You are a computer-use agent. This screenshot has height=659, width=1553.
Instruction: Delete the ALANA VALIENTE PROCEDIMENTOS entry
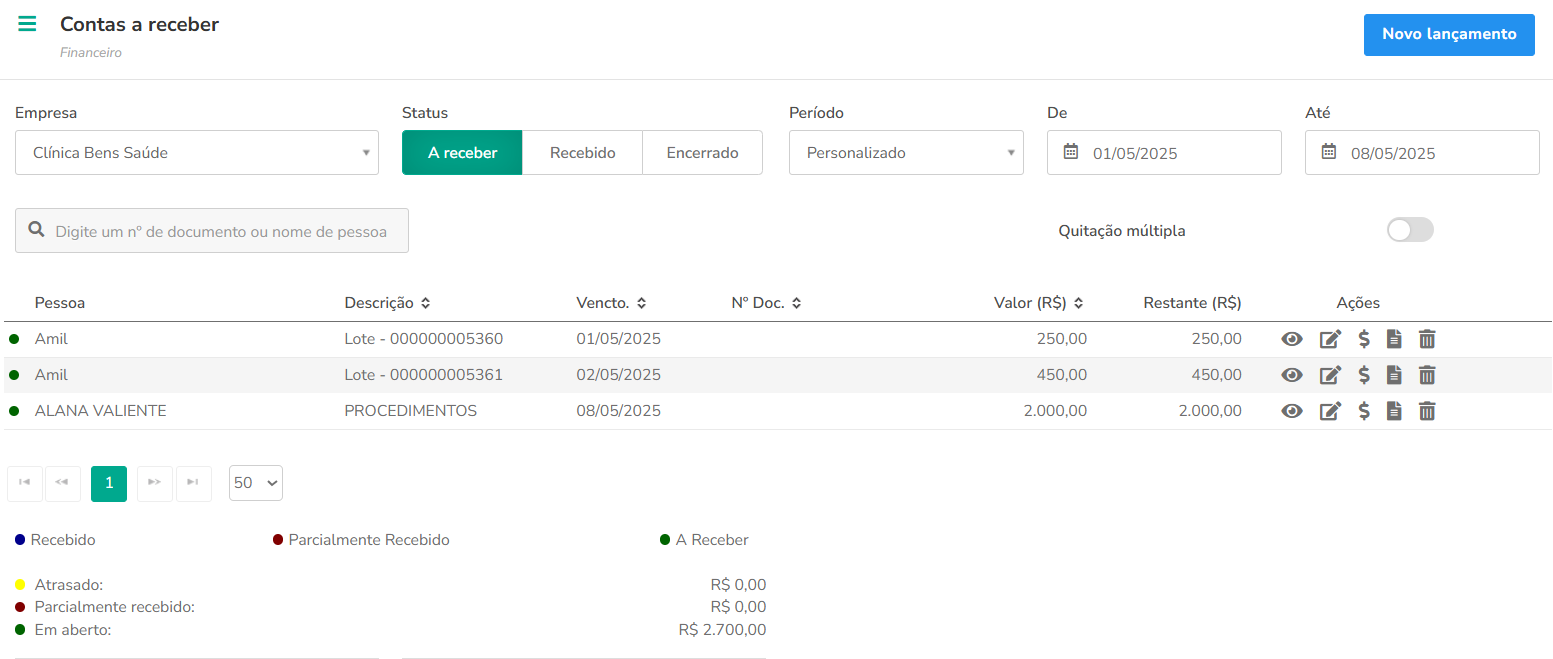click(1427, 411)
